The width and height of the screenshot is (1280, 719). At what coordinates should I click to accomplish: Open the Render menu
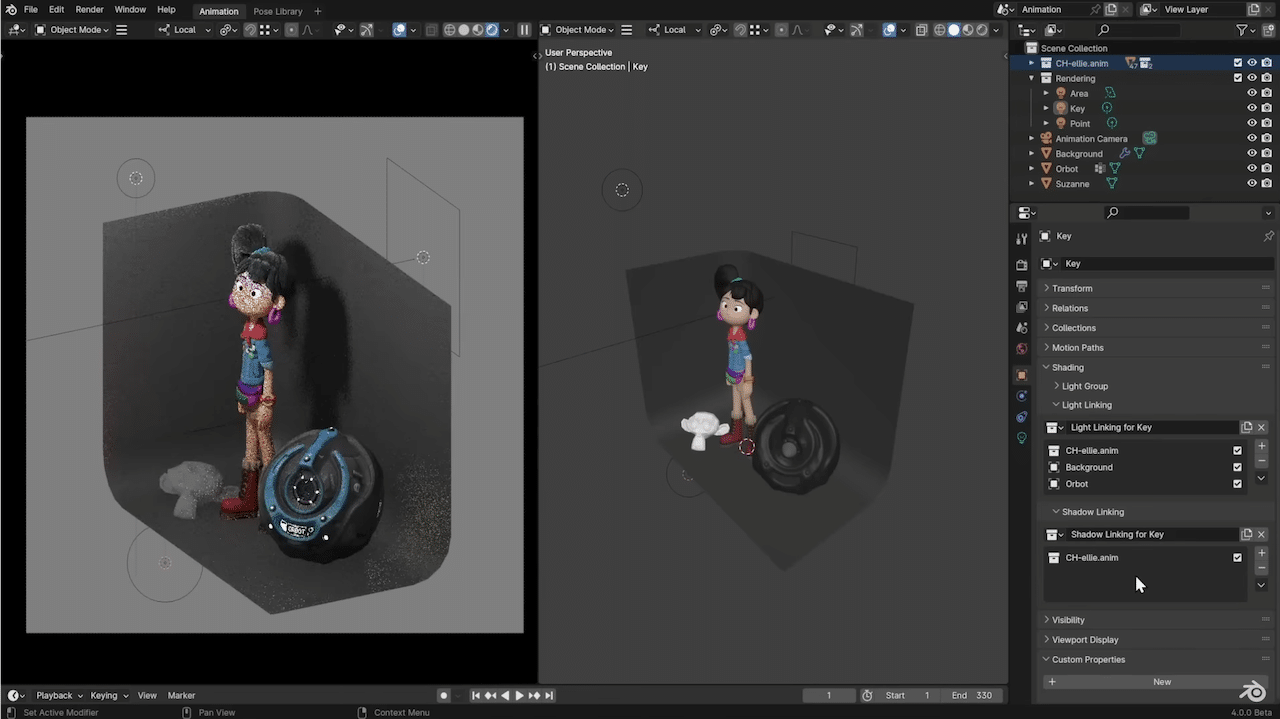pos(89,10)
